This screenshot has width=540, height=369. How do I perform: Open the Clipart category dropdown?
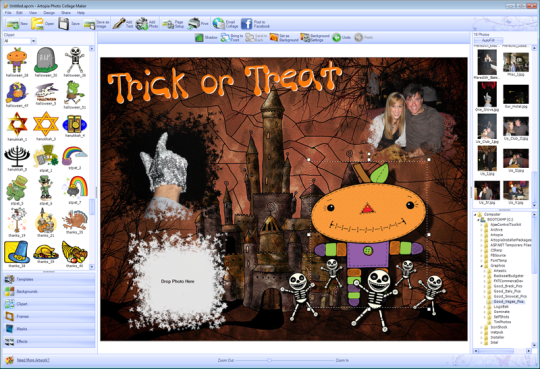tap(33, 41)
